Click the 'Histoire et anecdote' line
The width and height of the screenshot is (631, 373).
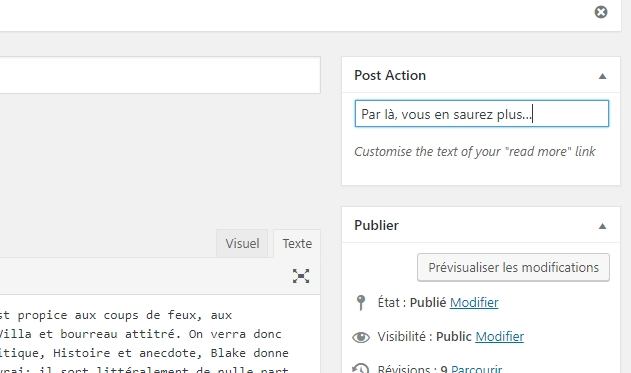(x=144, y=353)
